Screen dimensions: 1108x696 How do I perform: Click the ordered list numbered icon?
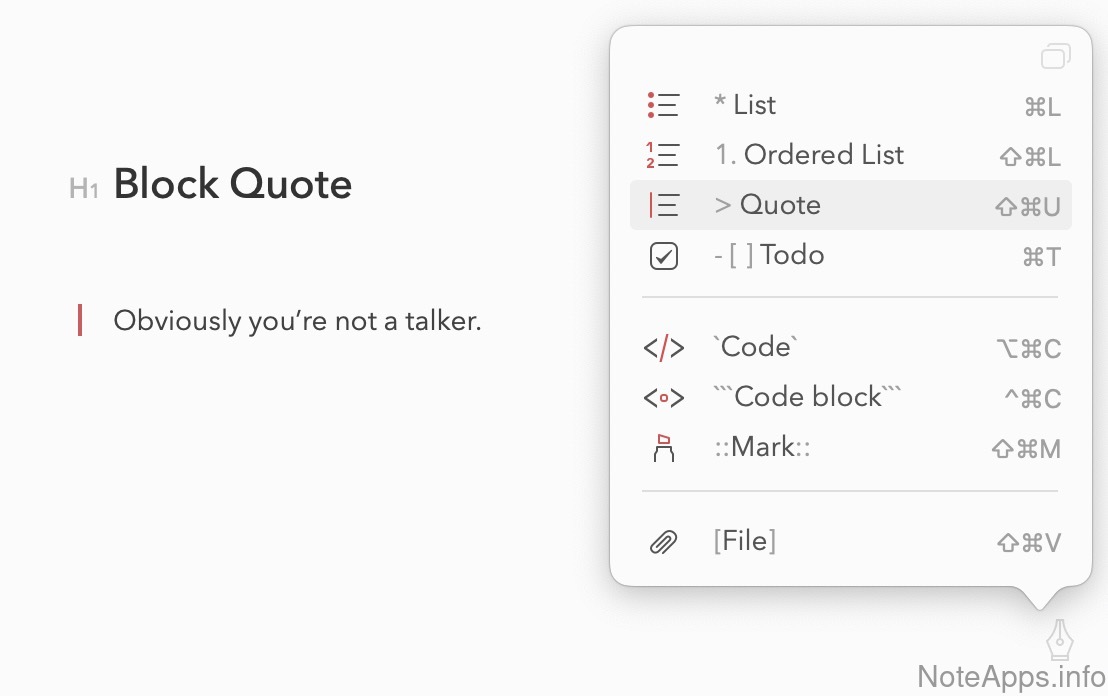[x=663, y=155]
